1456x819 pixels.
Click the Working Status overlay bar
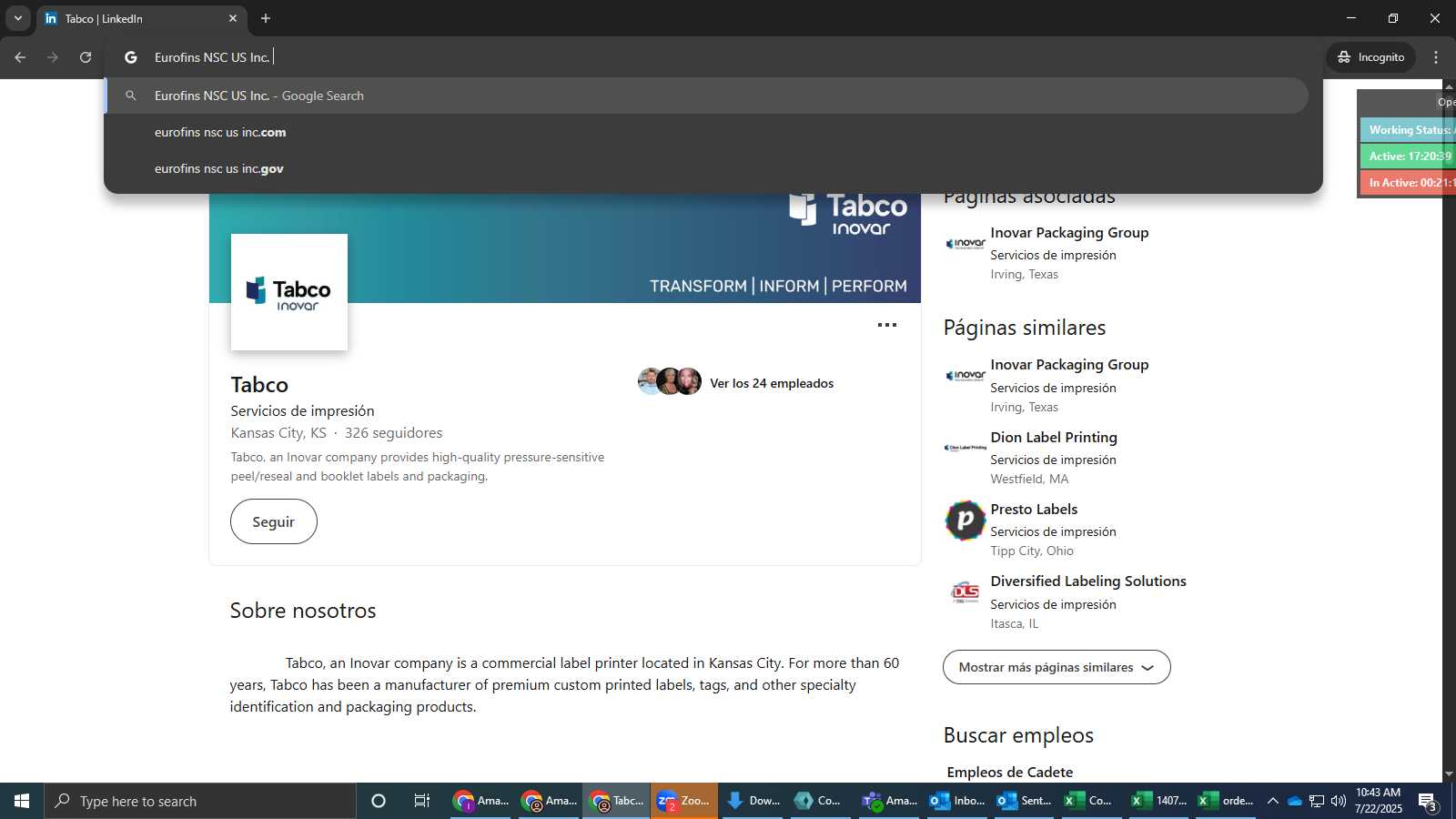pyautogui.click(x=1408, y=130)
